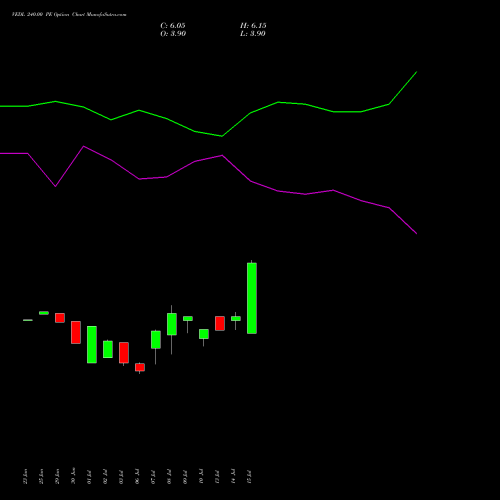Click the '10 Jul' x-axis date label
This screenshot has height=500, width=500.
[x=201, y=476]
